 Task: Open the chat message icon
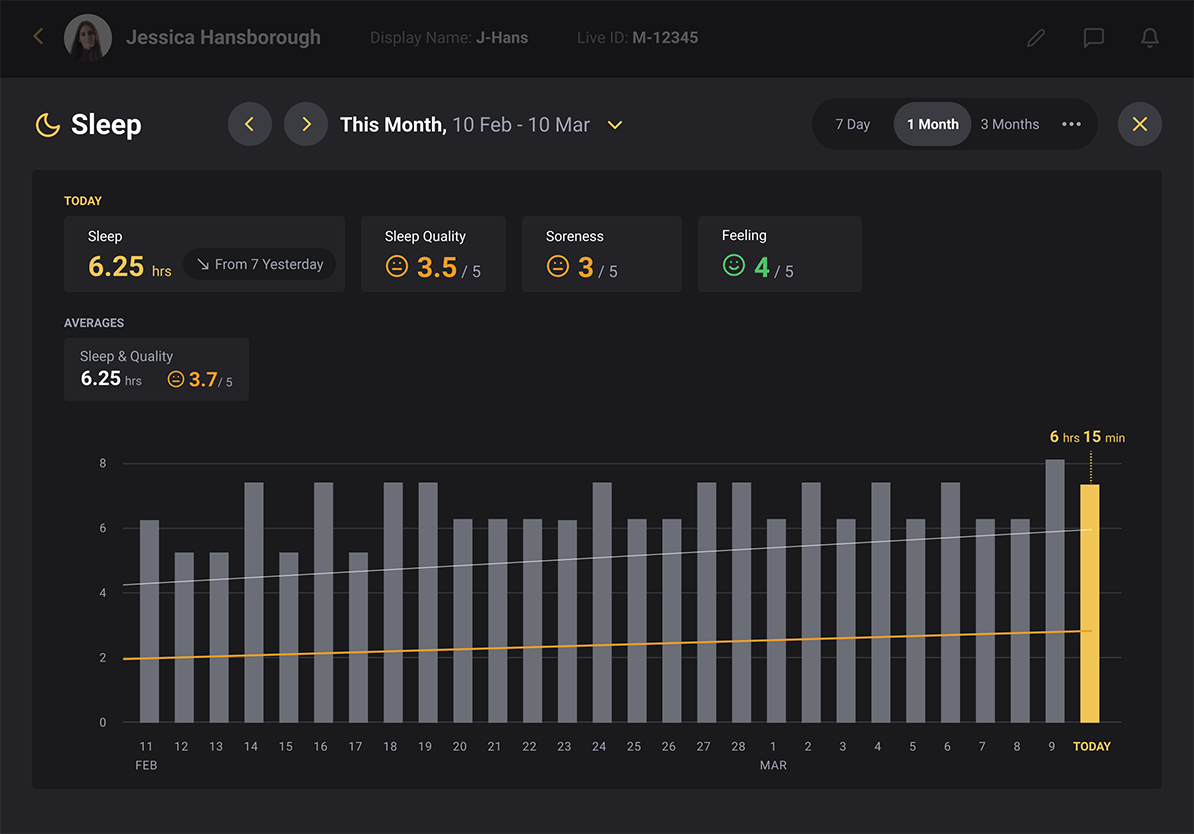(1093, 38)
